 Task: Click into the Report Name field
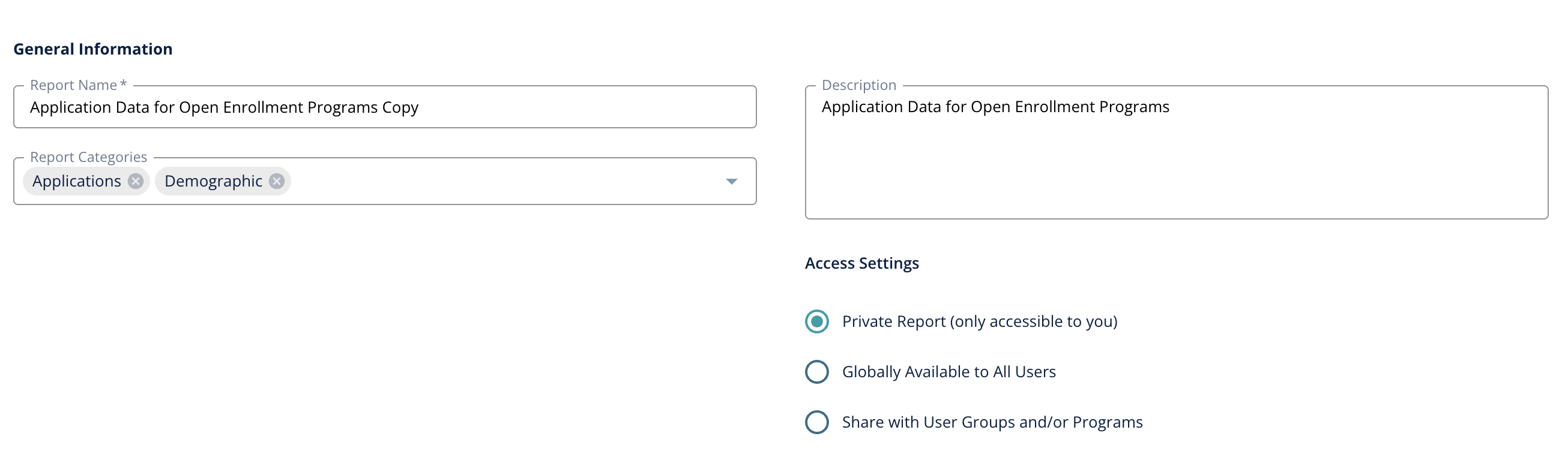click(385, 107)
